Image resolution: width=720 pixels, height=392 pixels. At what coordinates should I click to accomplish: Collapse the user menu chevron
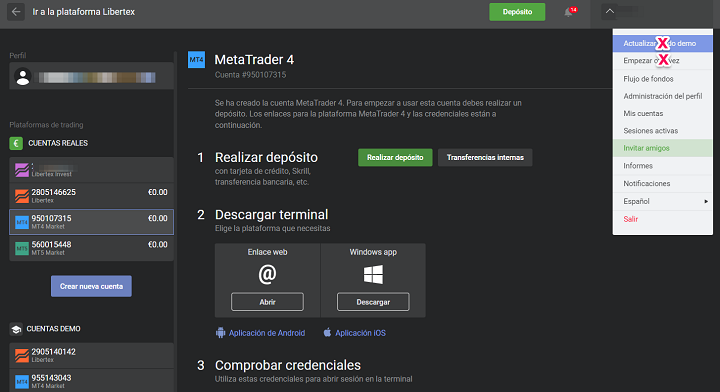pos(610,11)
